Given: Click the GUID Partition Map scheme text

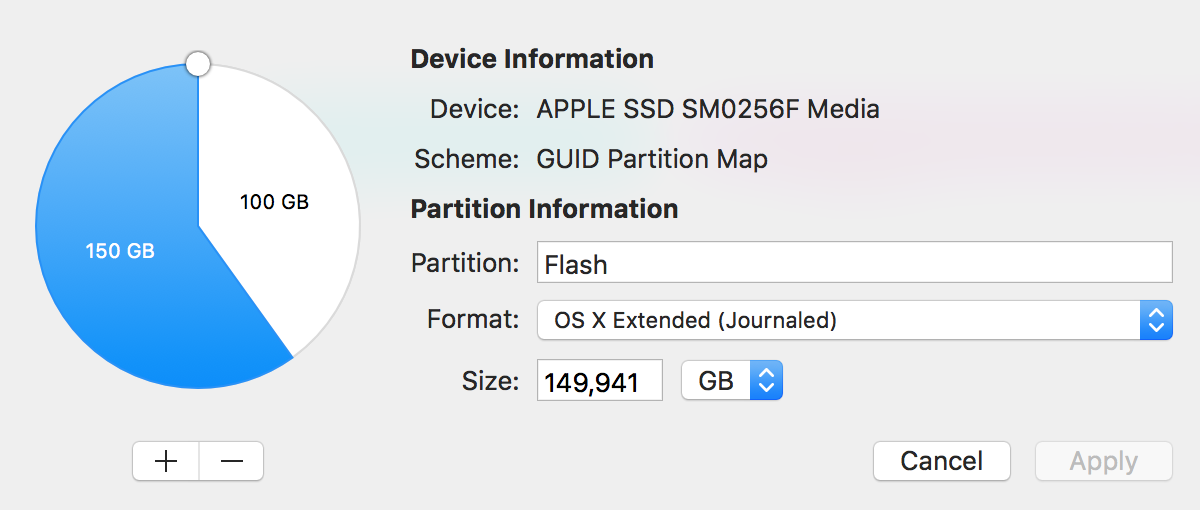Looking at the screenshot, I should [x=652, y=158].
